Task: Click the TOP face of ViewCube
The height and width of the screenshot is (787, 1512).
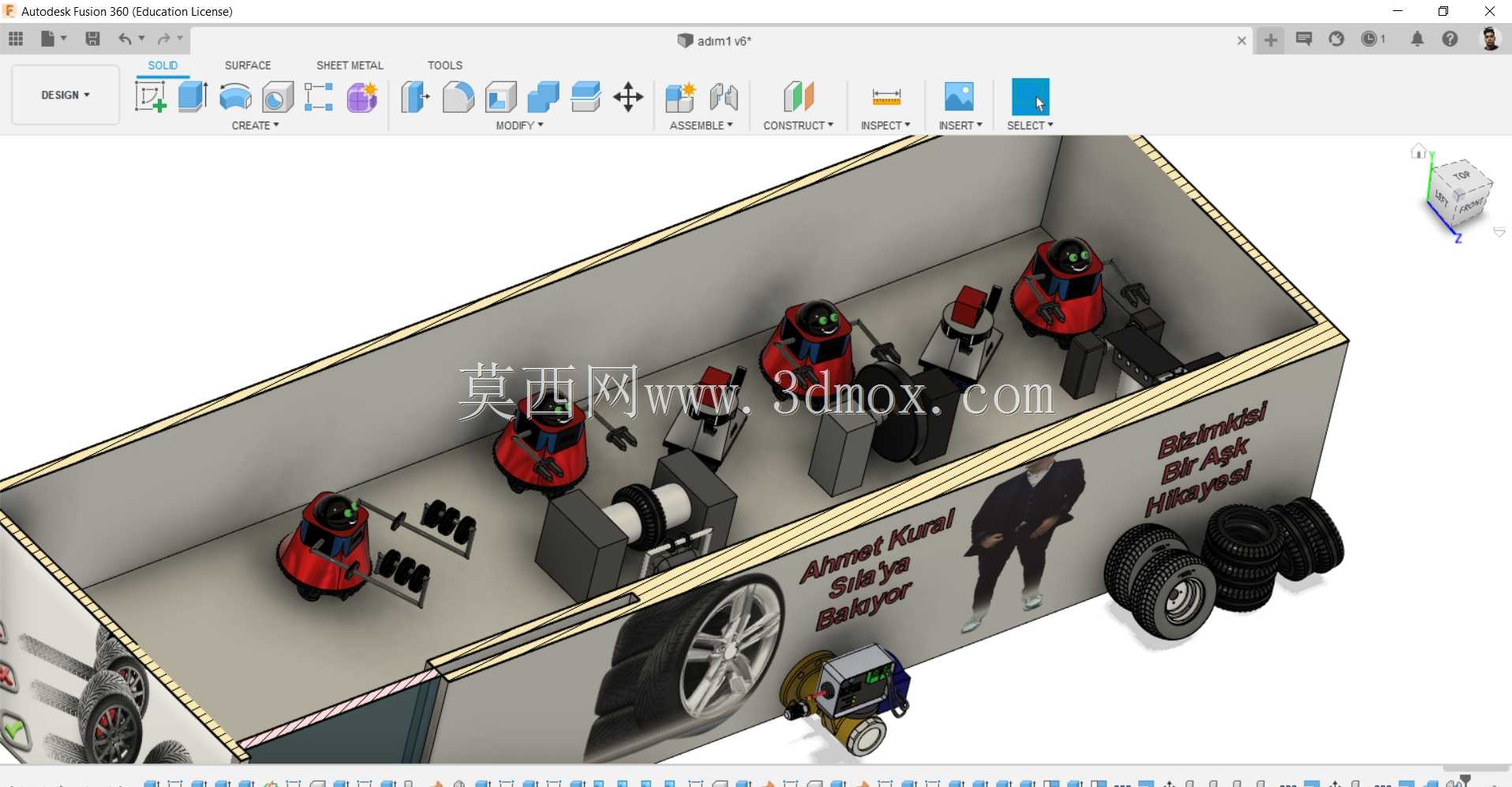Action: point(1461,175)
